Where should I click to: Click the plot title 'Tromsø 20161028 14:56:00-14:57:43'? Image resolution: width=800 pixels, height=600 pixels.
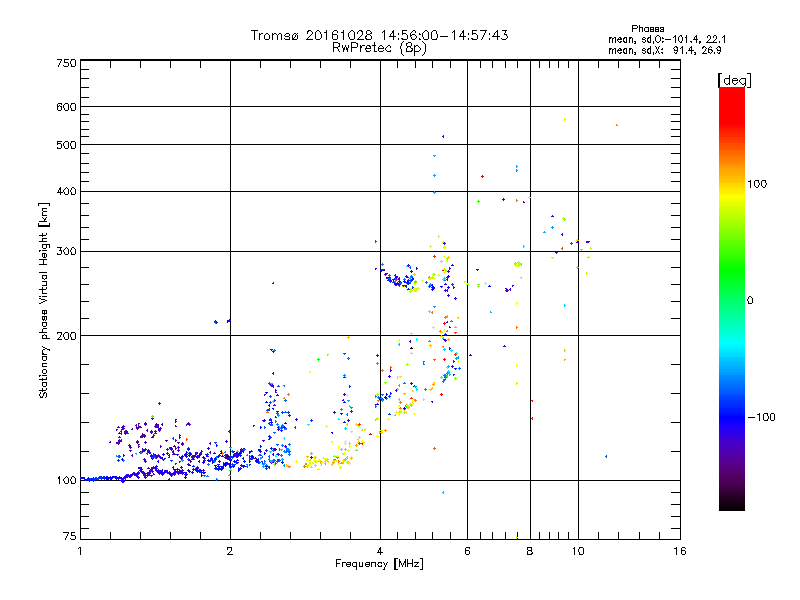point(379,35)
